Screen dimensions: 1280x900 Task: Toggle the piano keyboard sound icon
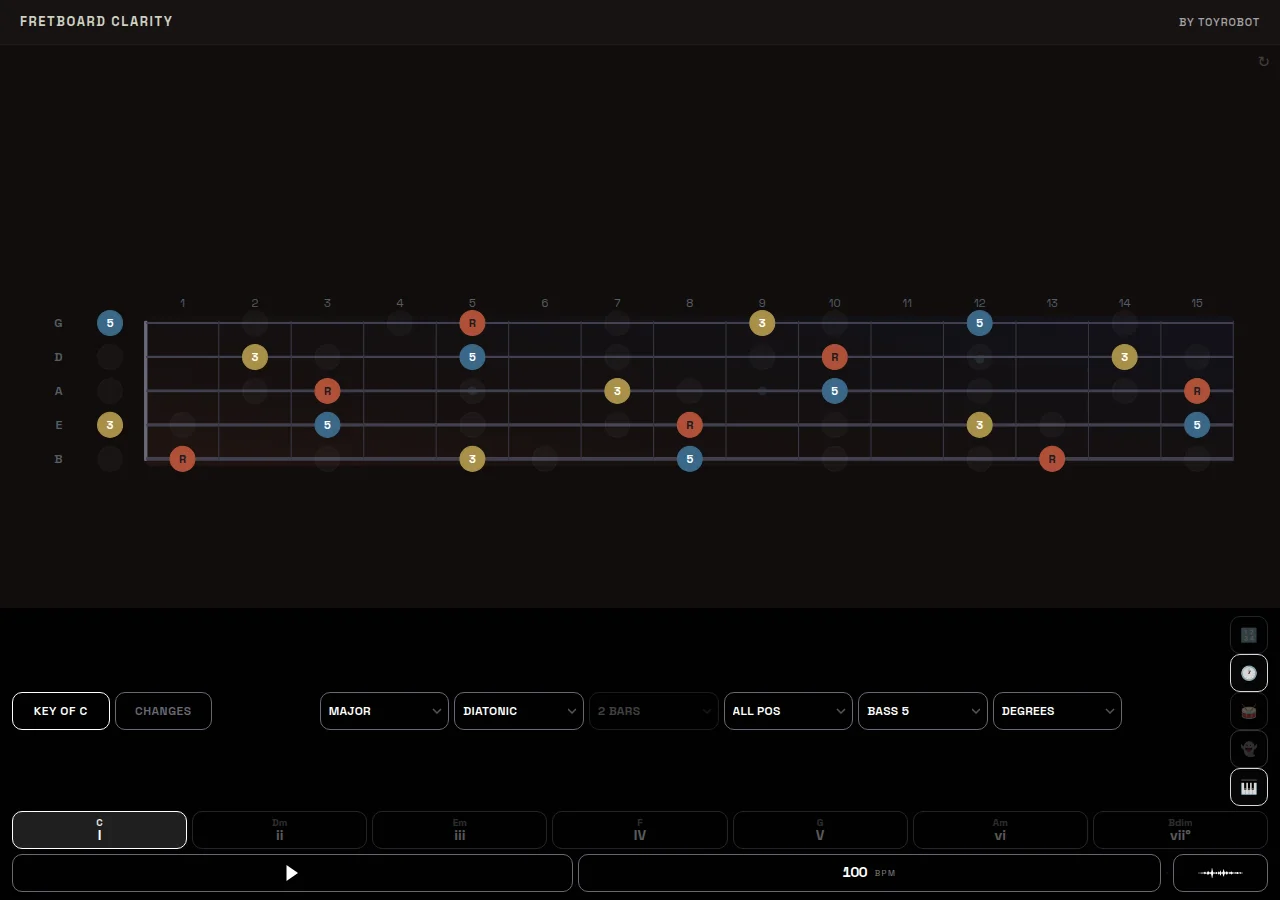[x=1248, y=787]
